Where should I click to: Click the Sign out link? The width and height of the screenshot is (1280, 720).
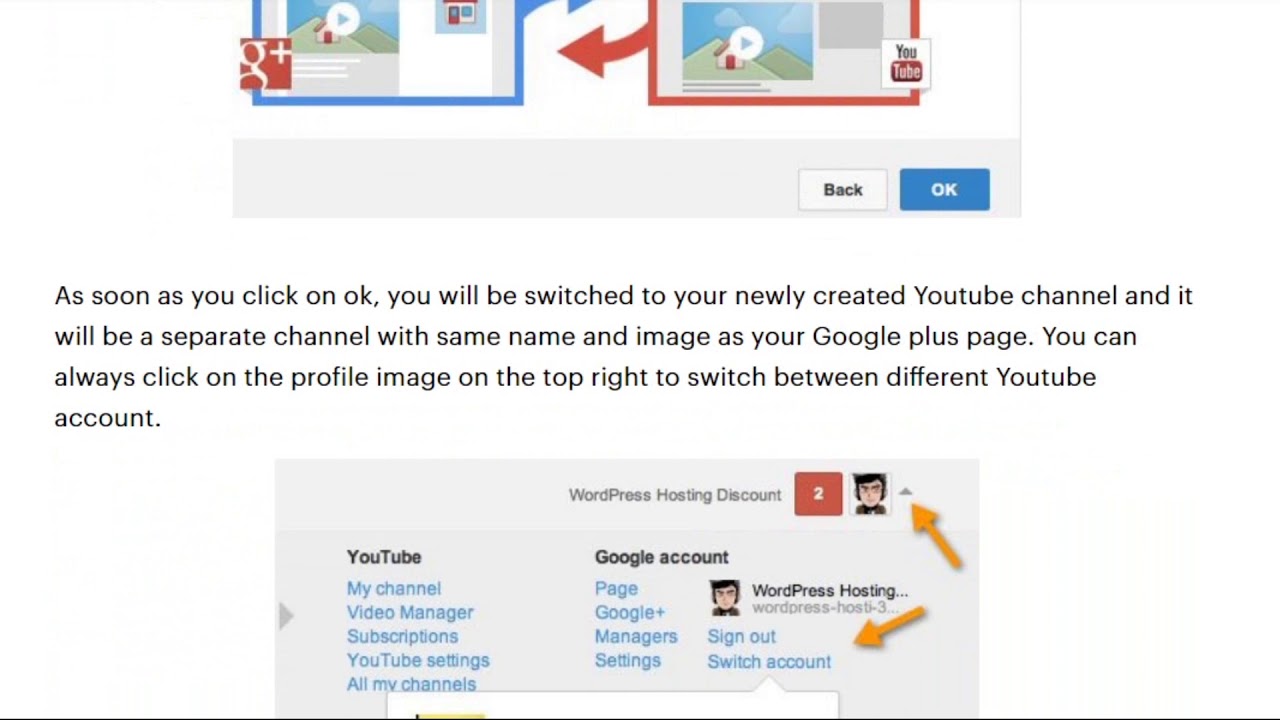pyautogui.click(x=742, y=637)
